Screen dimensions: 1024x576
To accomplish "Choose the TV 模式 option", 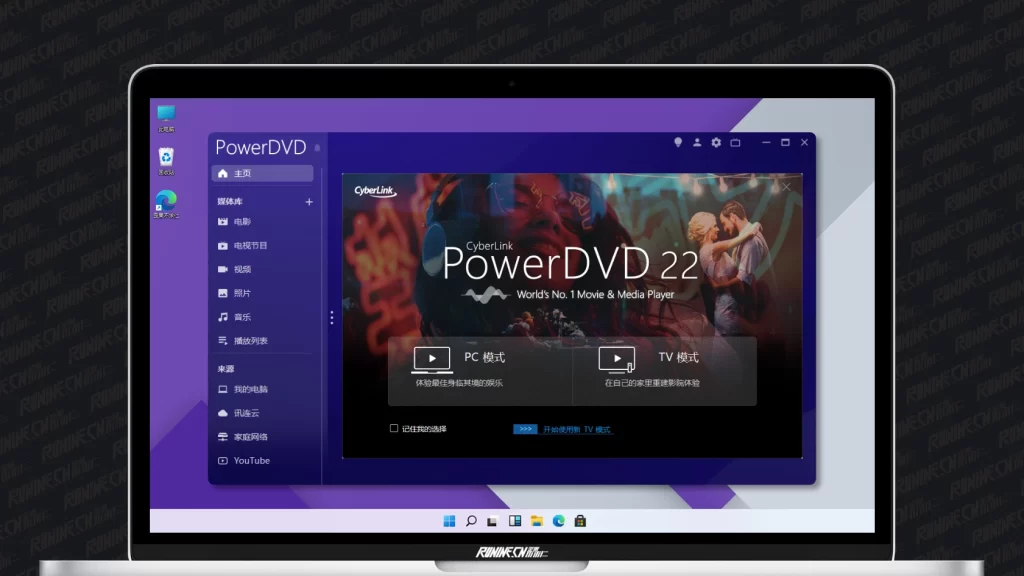I will [664, 370].
